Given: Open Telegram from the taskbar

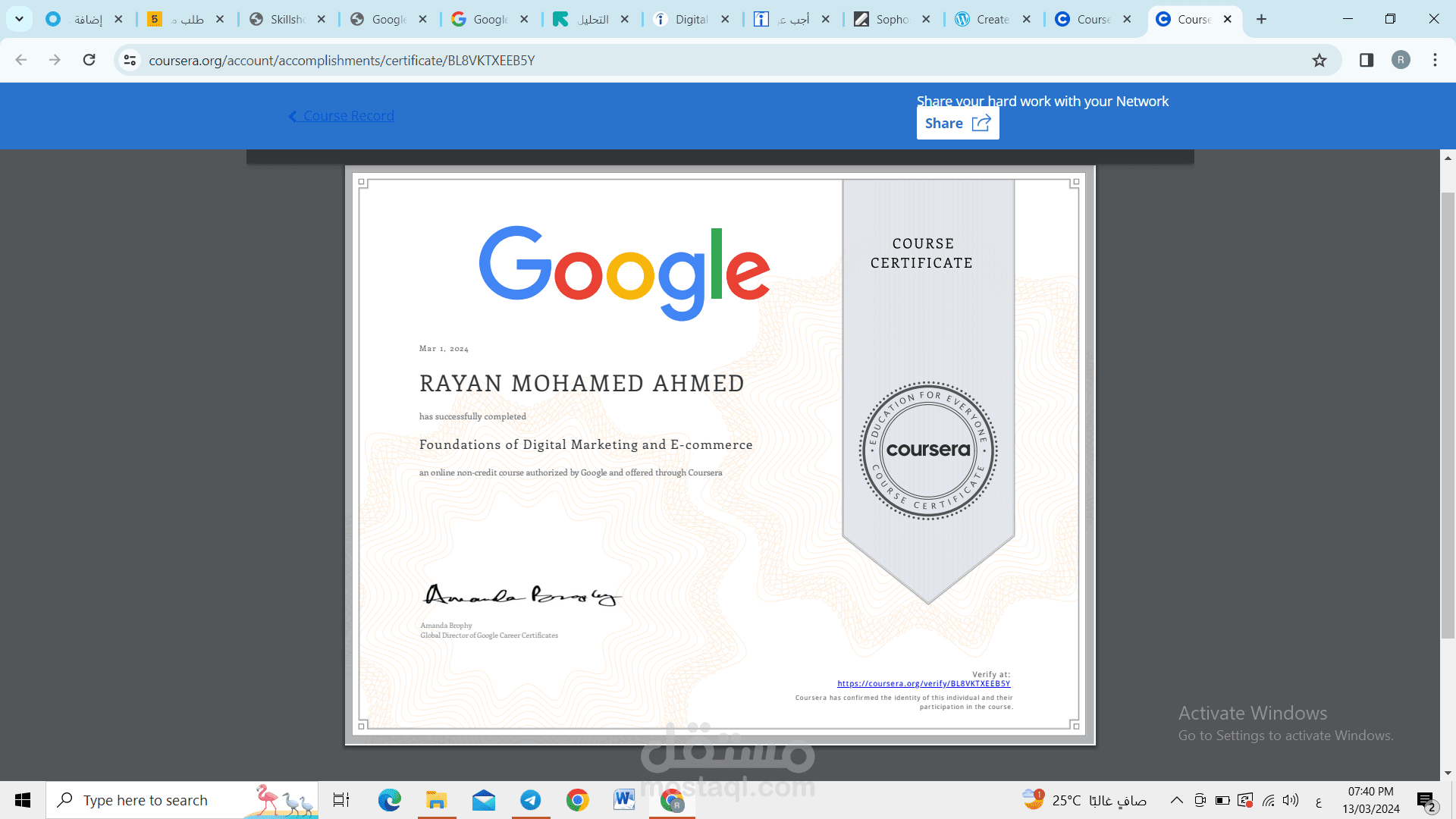Looking at the screenshot, I should click(x=531, y=800).
